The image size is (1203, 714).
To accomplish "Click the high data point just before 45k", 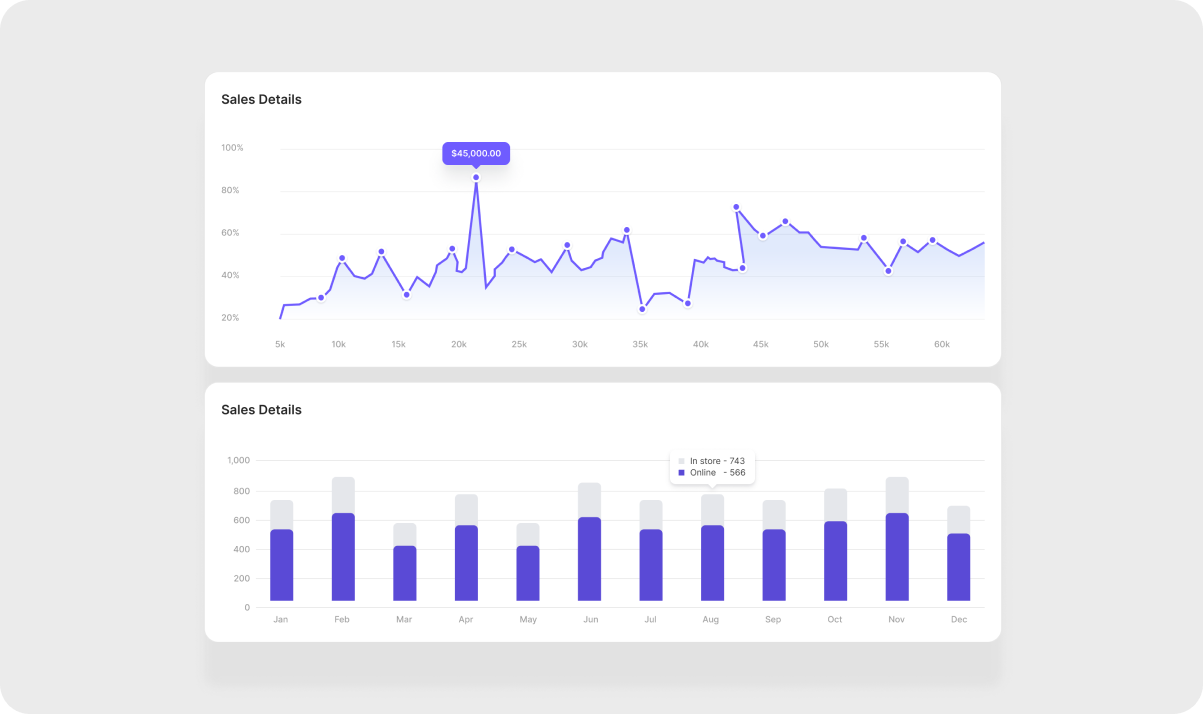I will tap(736, 207).
